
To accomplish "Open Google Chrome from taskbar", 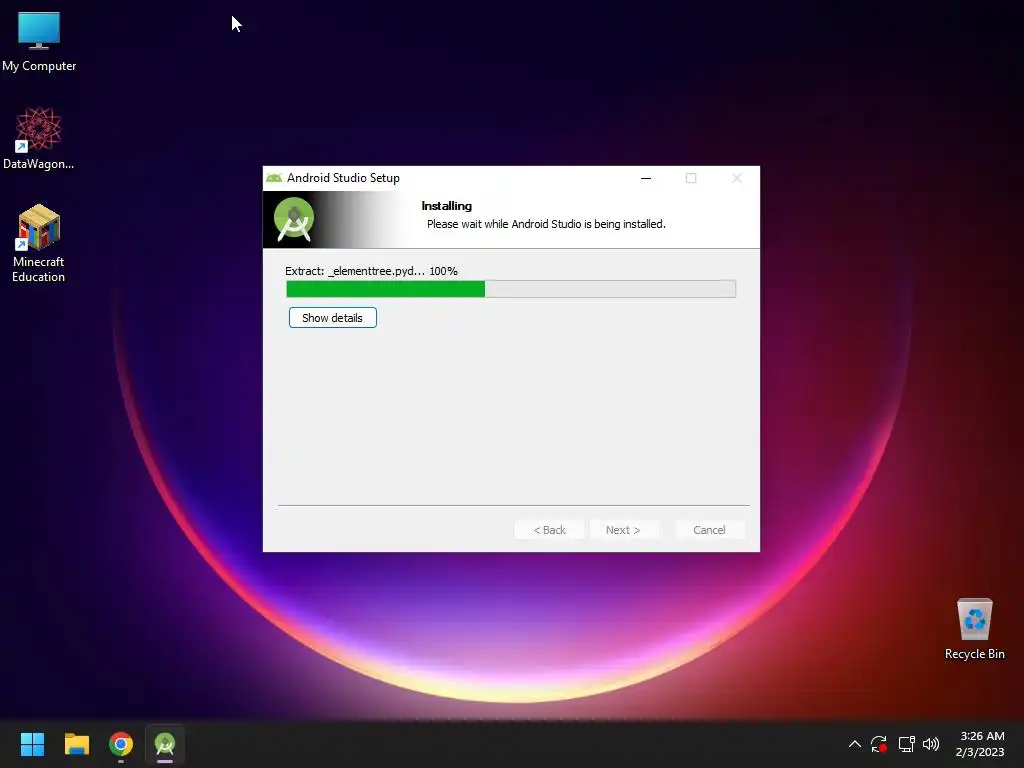I will [x=121, y=744].
